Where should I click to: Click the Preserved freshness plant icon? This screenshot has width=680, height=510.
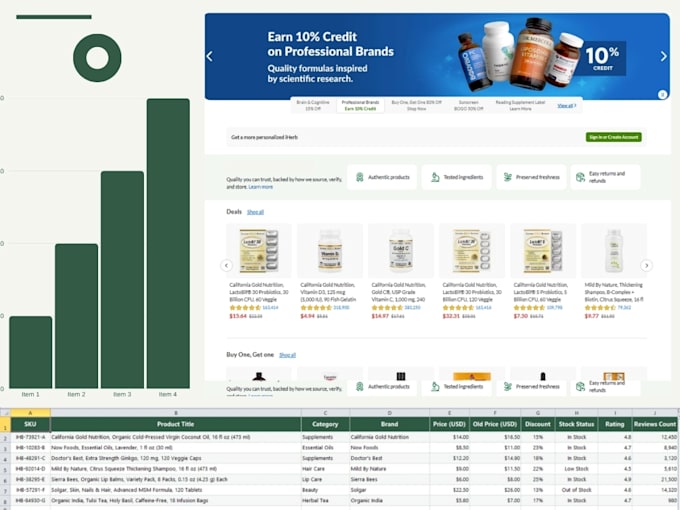coord(507,177)
